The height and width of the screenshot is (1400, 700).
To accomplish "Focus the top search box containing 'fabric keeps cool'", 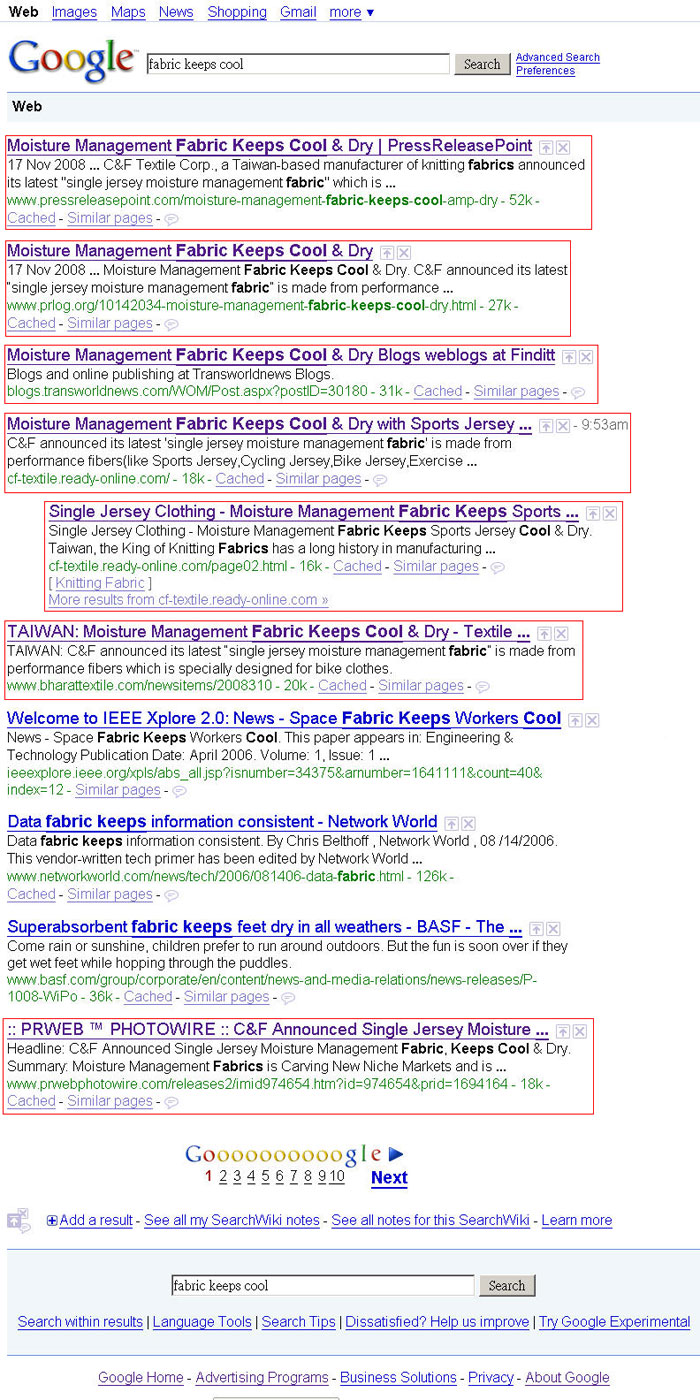I will pos(298,64).
